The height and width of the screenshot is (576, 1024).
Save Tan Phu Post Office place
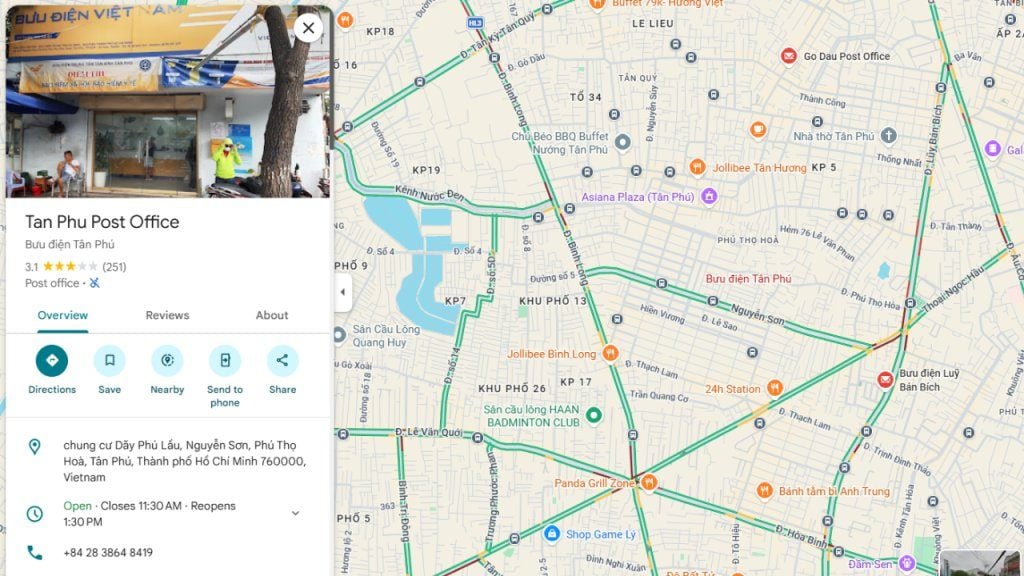(110, 360)
